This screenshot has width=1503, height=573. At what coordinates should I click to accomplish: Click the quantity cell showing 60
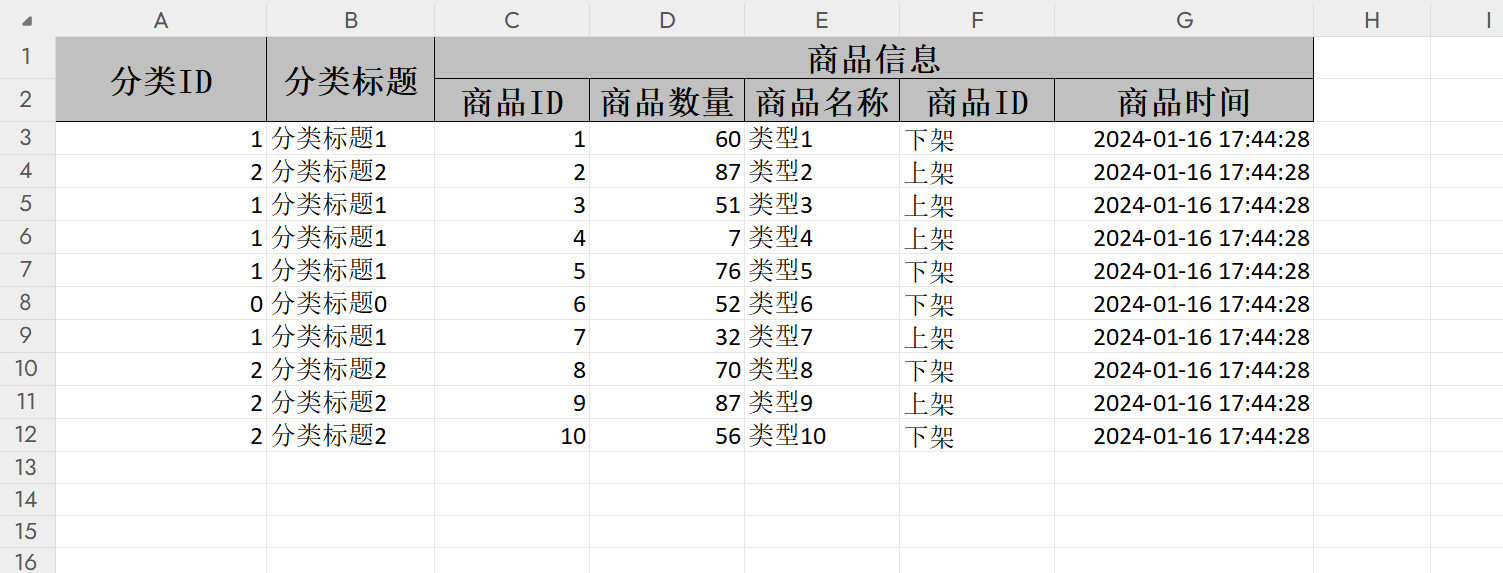click(x=667, y=138)
